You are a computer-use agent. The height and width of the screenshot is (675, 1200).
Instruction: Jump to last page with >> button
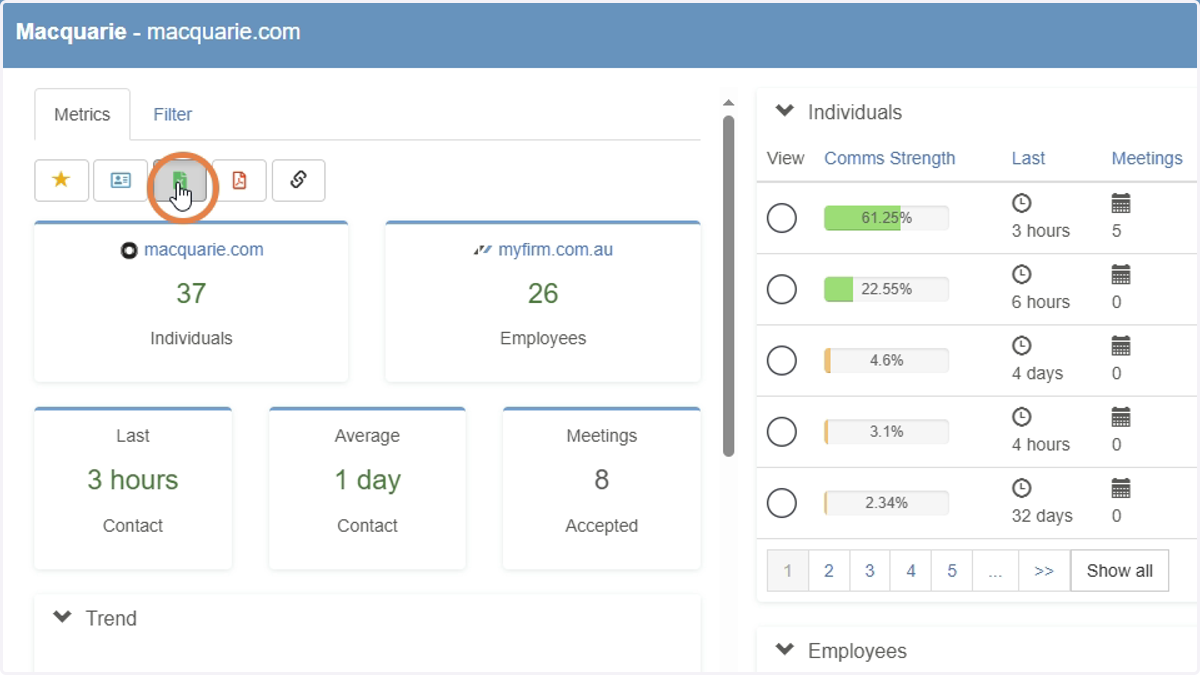pyautogui.click(x=1044, y=571)
